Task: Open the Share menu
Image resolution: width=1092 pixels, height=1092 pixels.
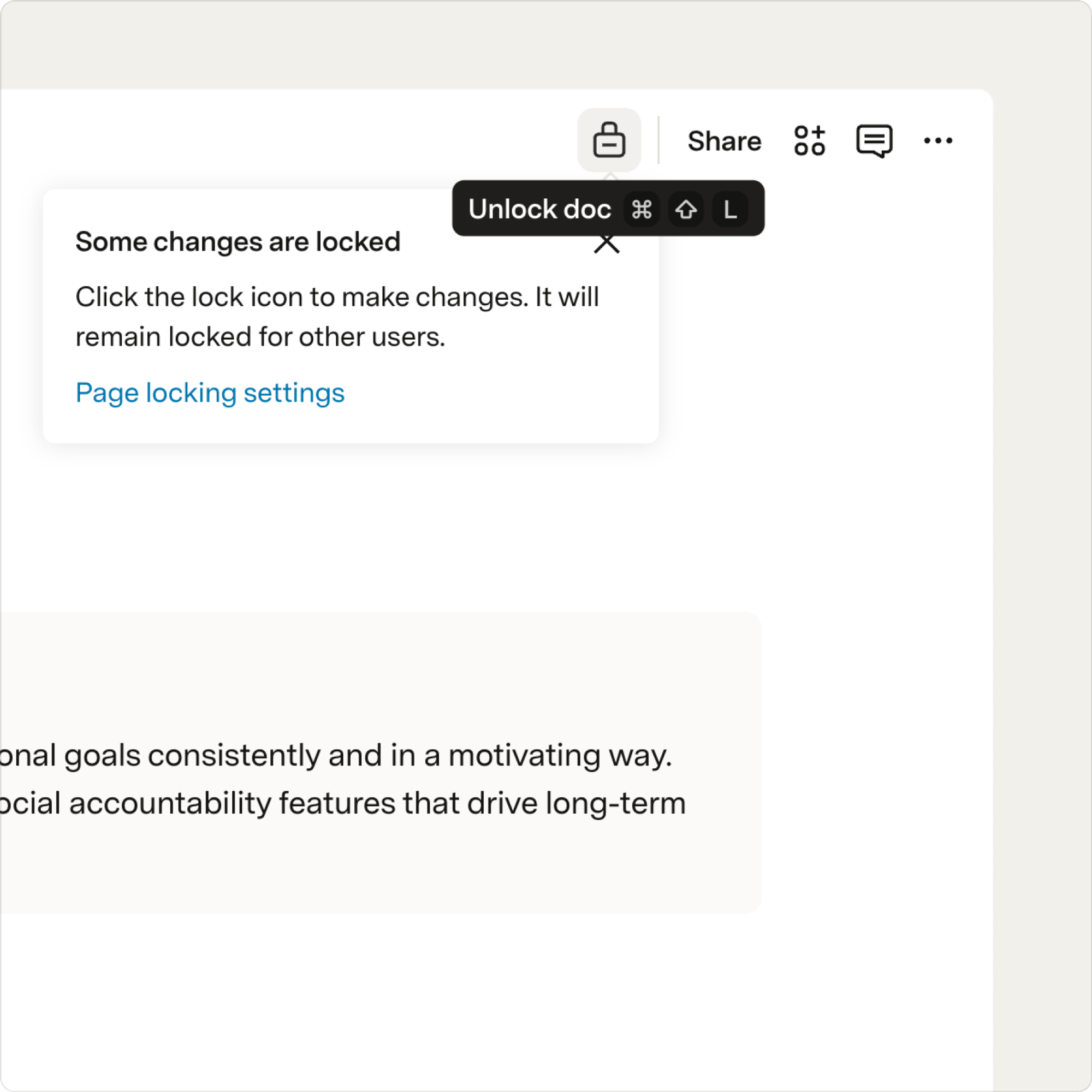Action: click(x=724, y=141)
